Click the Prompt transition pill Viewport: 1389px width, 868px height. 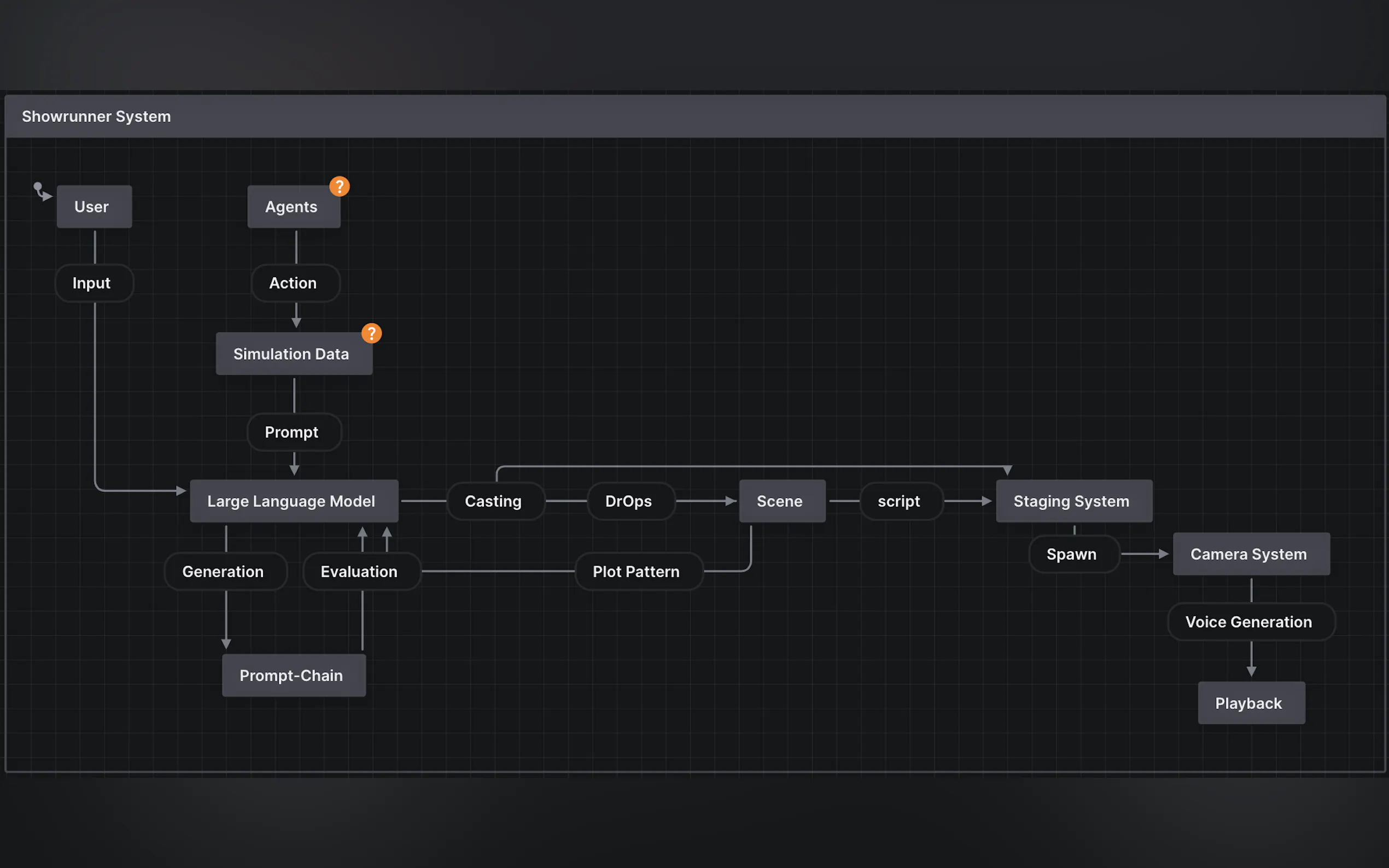coord(294,432)
